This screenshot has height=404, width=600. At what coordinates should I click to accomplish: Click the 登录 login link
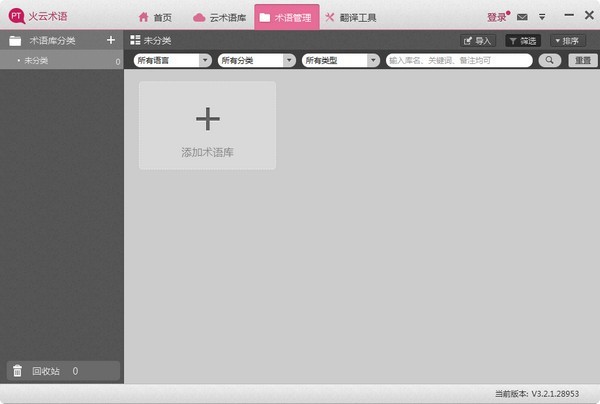click(496, 17)
